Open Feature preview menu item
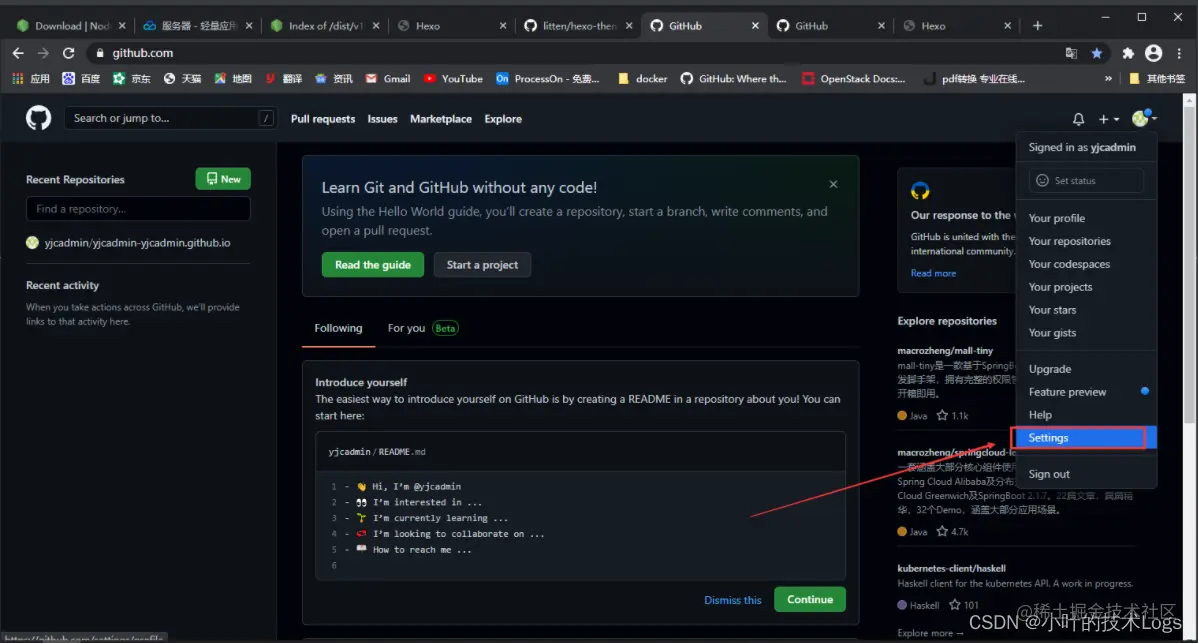This screenshot has height=643, width=1198. pyautogui.click(x=1086, y=392)
